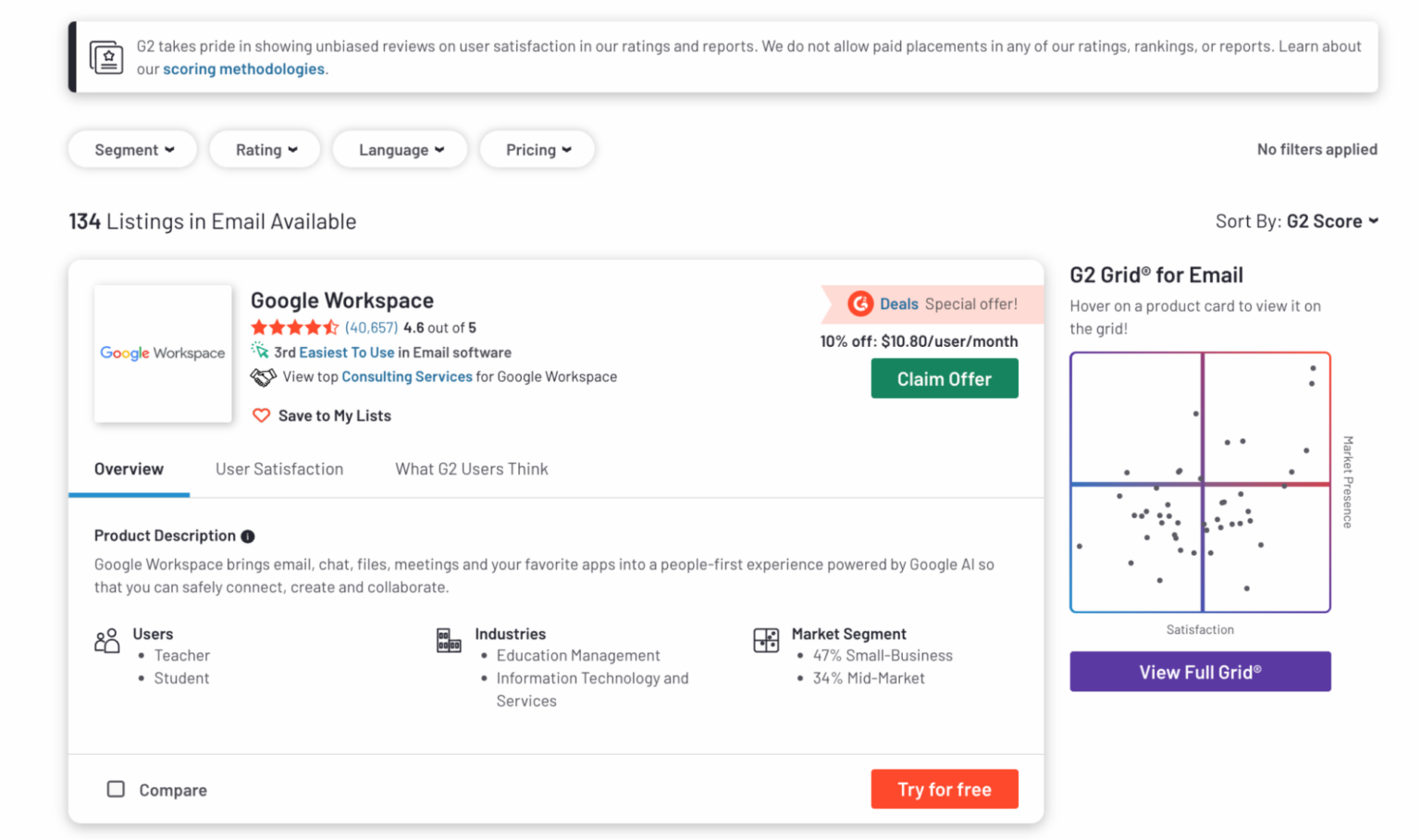Open the scoring methodologies link

pyautogui.click(x=242, y=68)
